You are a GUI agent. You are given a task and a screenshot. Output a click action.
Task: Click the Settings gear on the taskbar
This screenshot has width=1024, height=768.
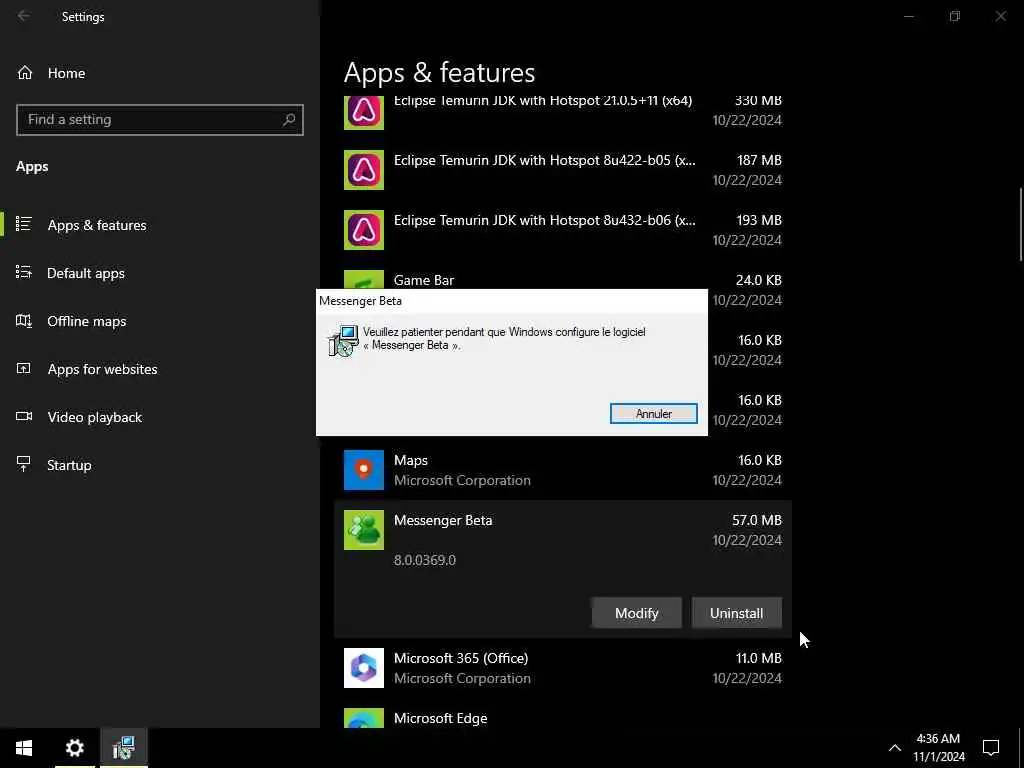click(75, 748)
